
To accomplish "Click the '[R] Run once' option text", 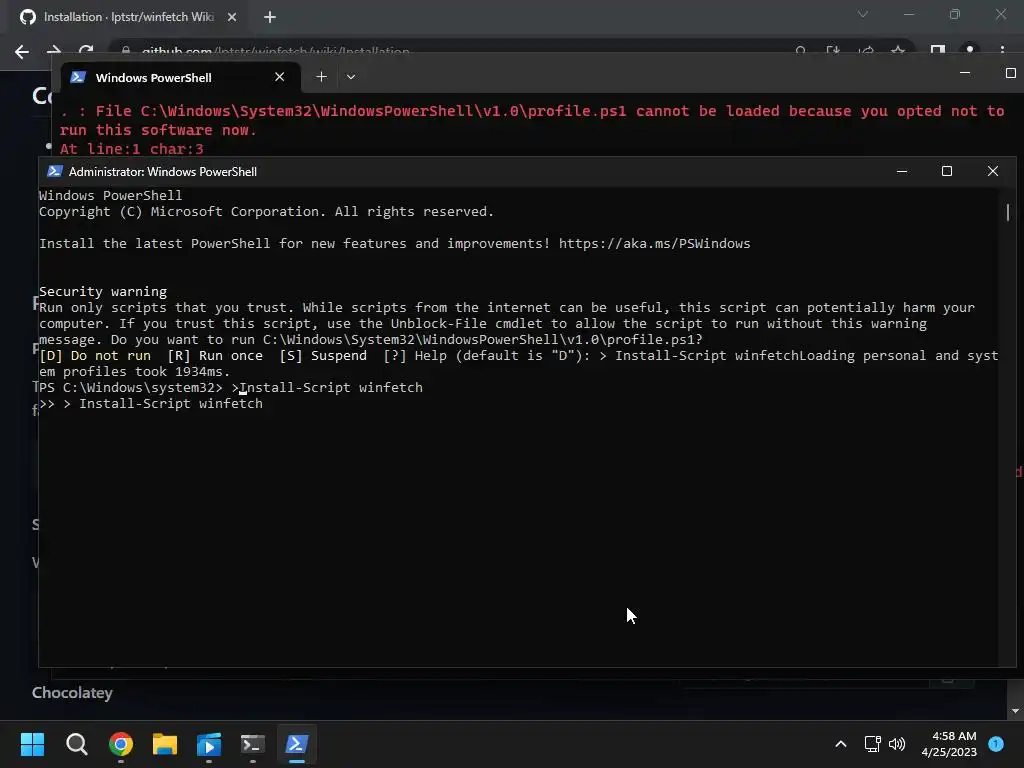I will click(215, 356).
